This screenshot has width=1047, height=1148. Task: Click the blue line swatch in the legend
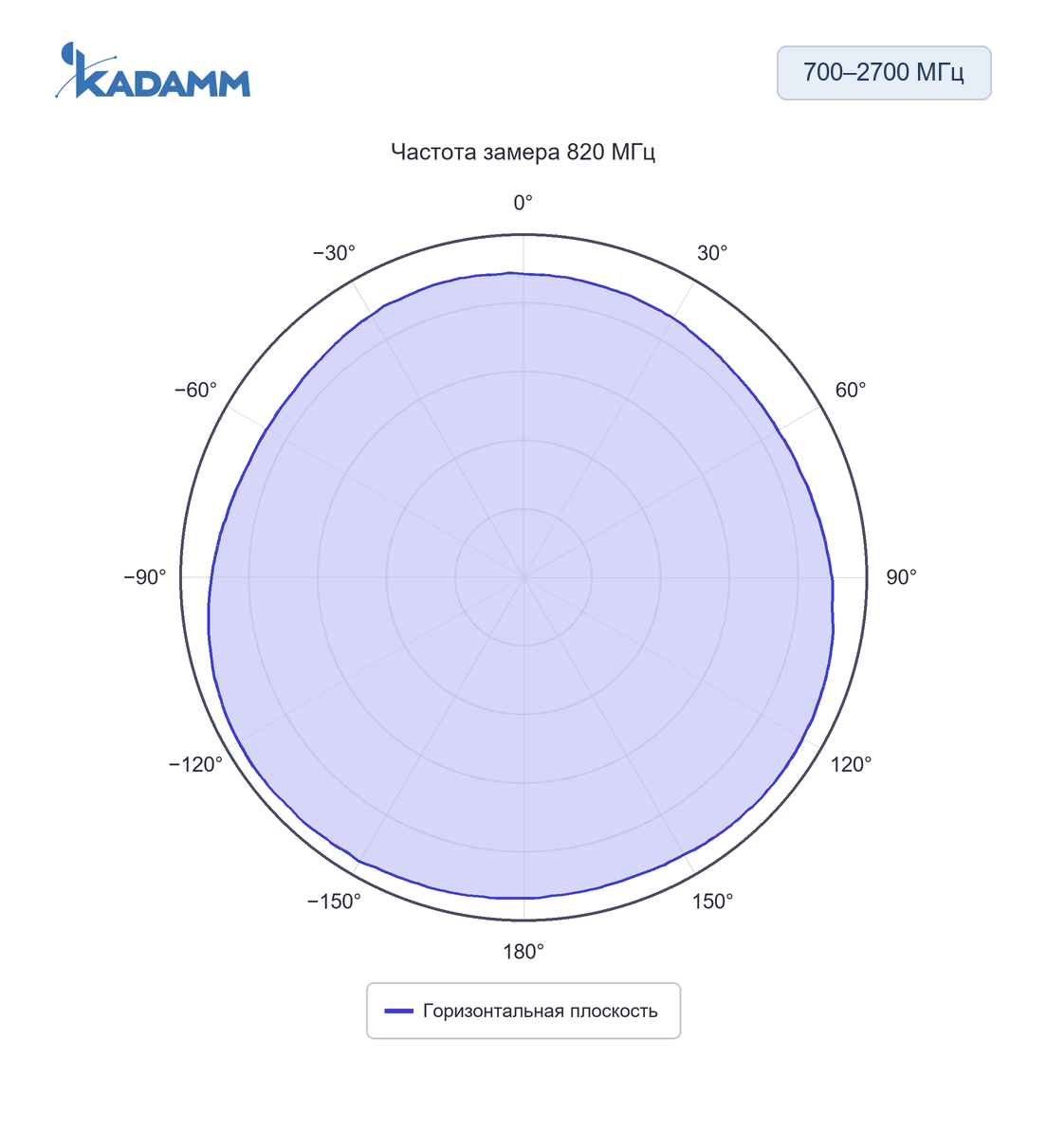click(398, 1011)
